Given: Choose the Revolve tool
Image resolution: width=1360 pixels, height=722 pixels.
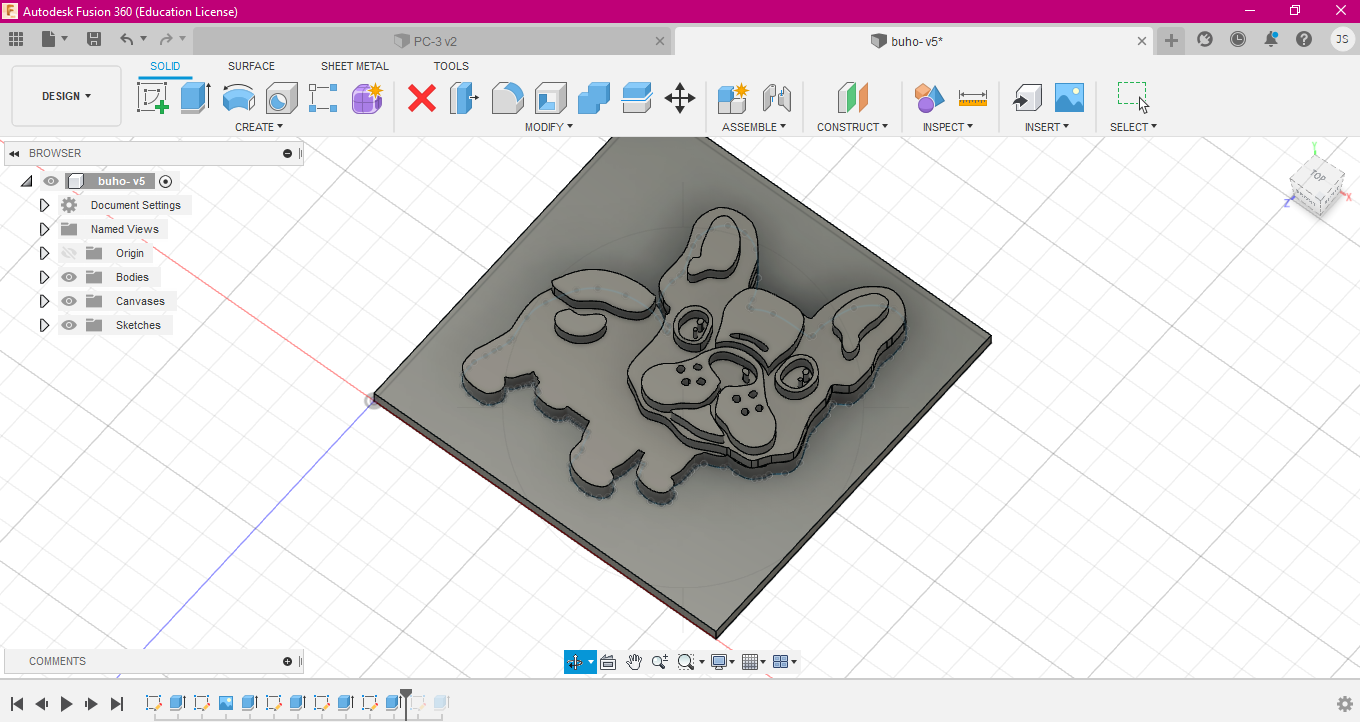Looking at the screenshot, I should 238,98.
